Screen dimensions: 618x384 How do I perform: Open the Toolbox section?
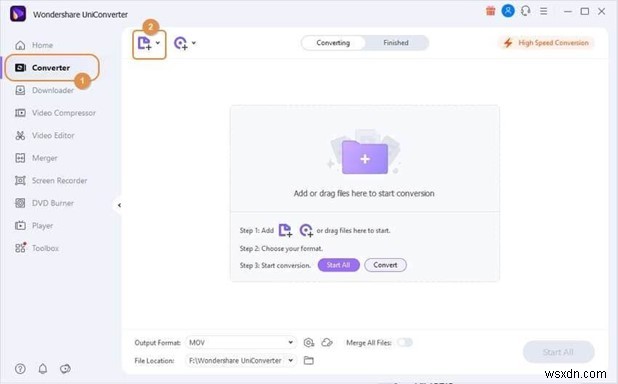pos(37,248)
